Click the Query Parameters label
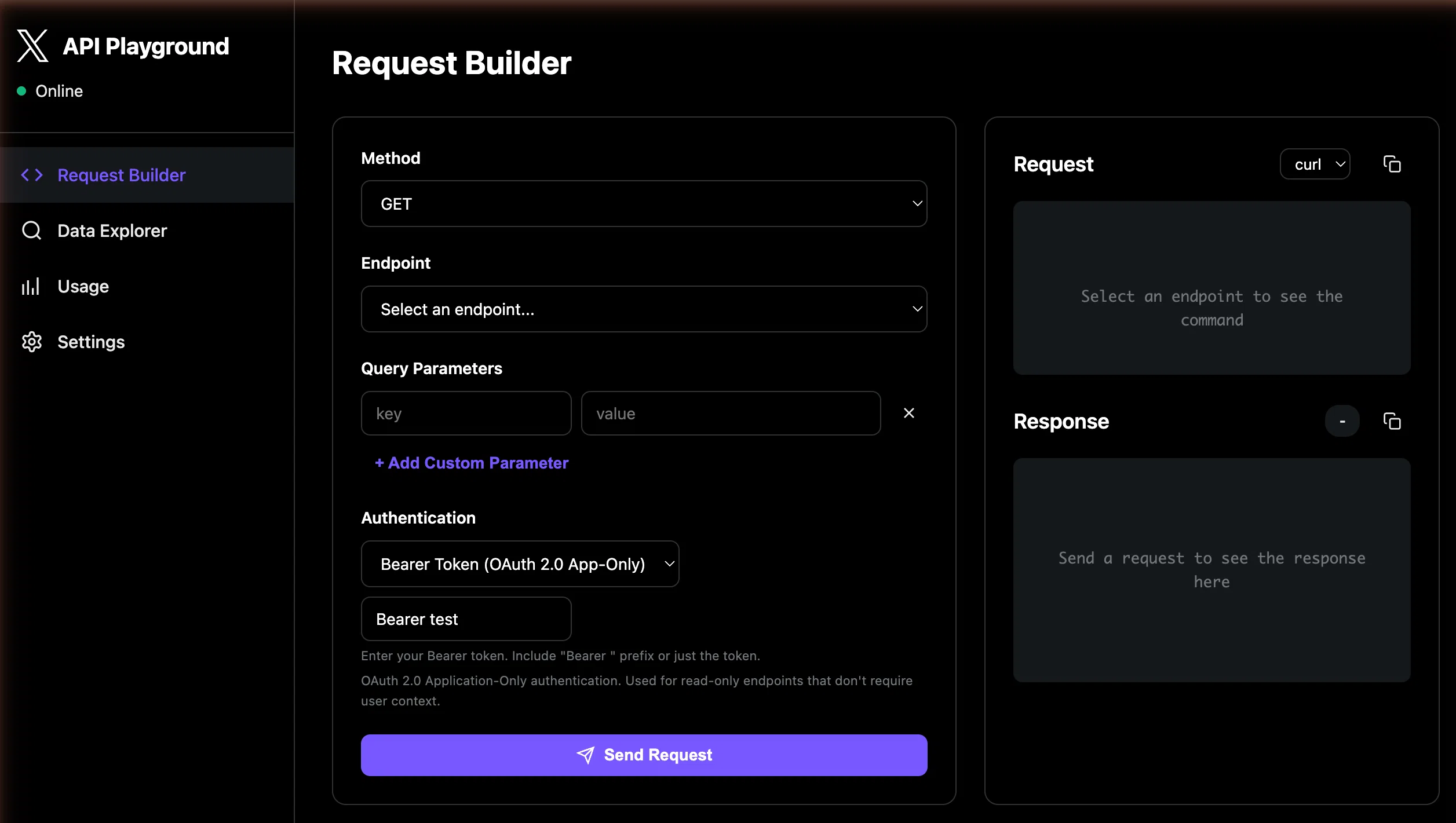This screenshot has width=1456, height=823. 432,368
